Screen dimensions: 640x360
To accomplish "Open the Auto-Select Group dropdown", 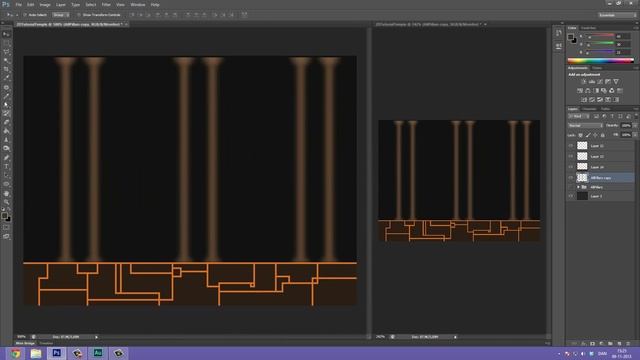I will tap(60, 15).
